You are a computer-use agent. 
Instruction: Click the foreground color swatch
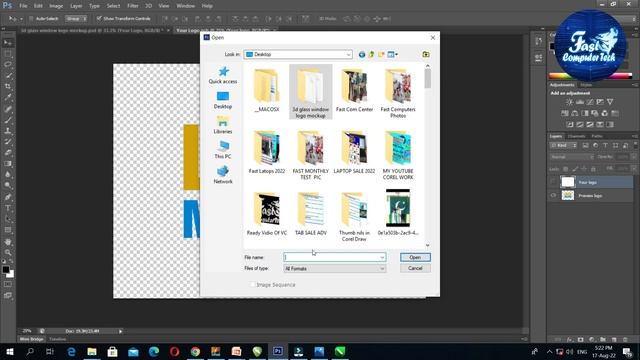(x=6, y=270)
